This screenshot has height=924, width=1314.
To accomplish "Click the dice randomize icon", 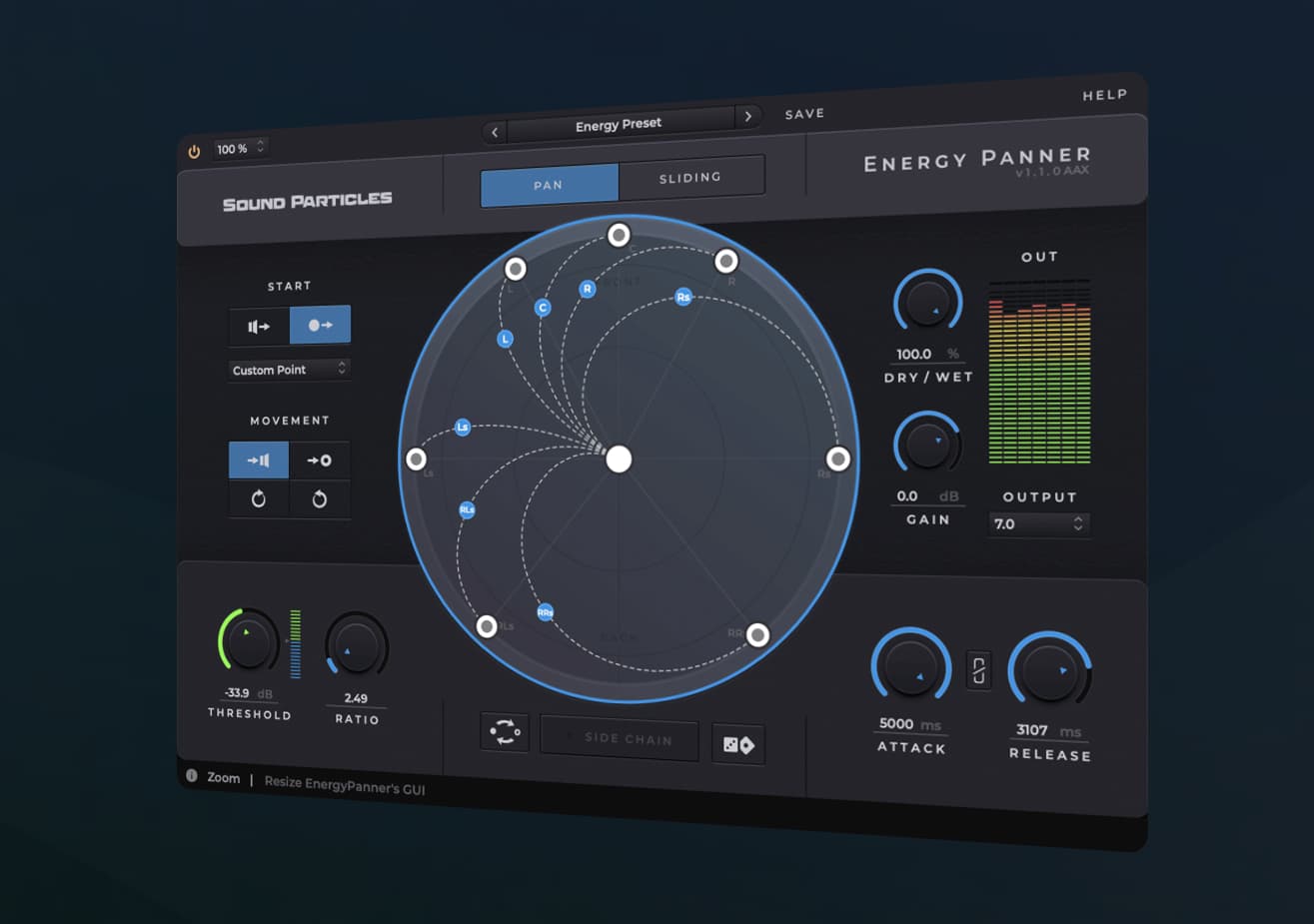I will click(738, 745).
